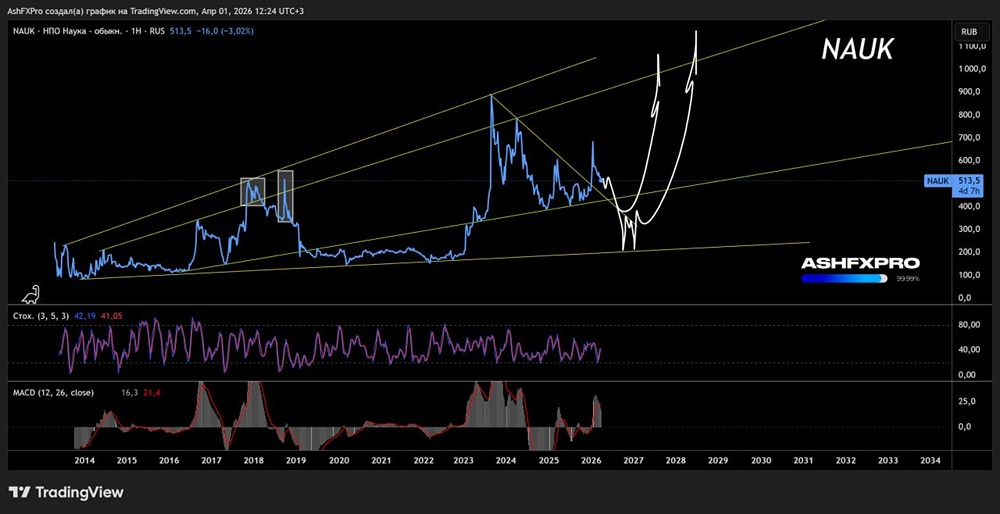Select the 513,5 price value in the symbol legend

click(178, 31)
